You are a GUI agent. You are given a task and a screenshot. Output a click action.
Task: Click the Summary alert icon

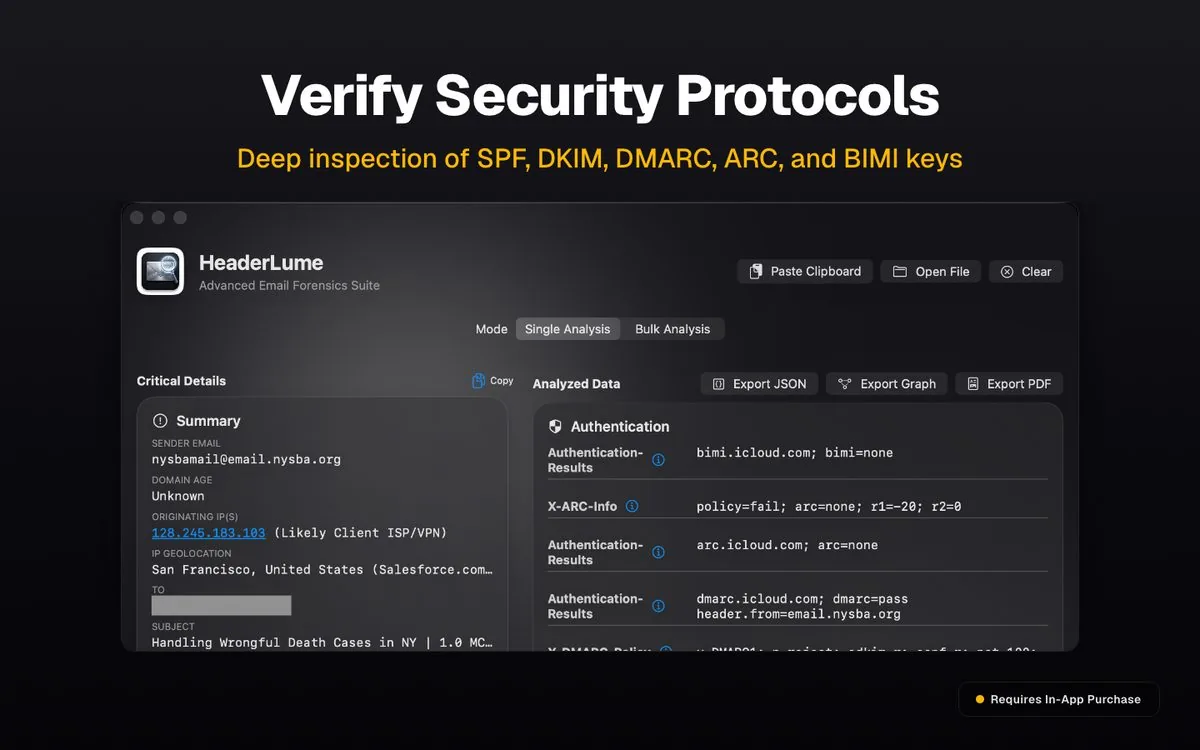point(160,421)
